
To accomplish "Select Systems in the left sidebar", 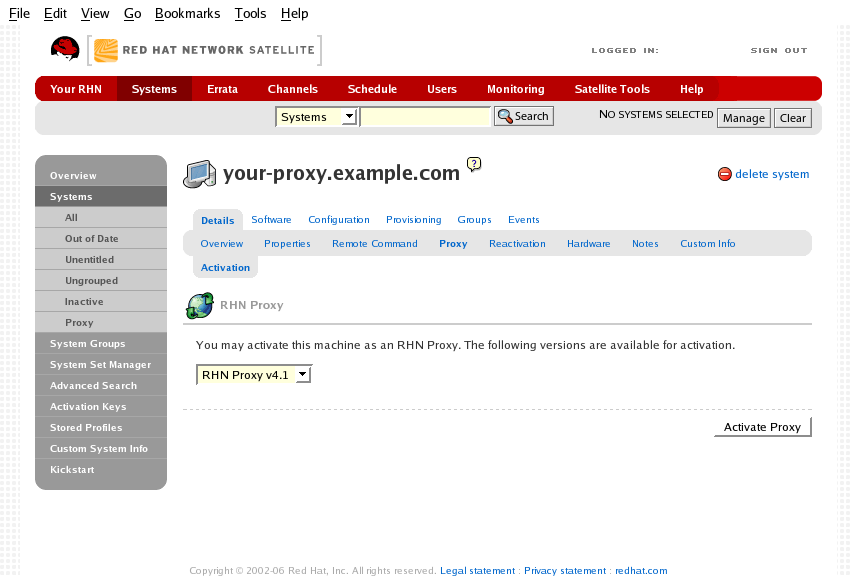I will pos(101,197).
